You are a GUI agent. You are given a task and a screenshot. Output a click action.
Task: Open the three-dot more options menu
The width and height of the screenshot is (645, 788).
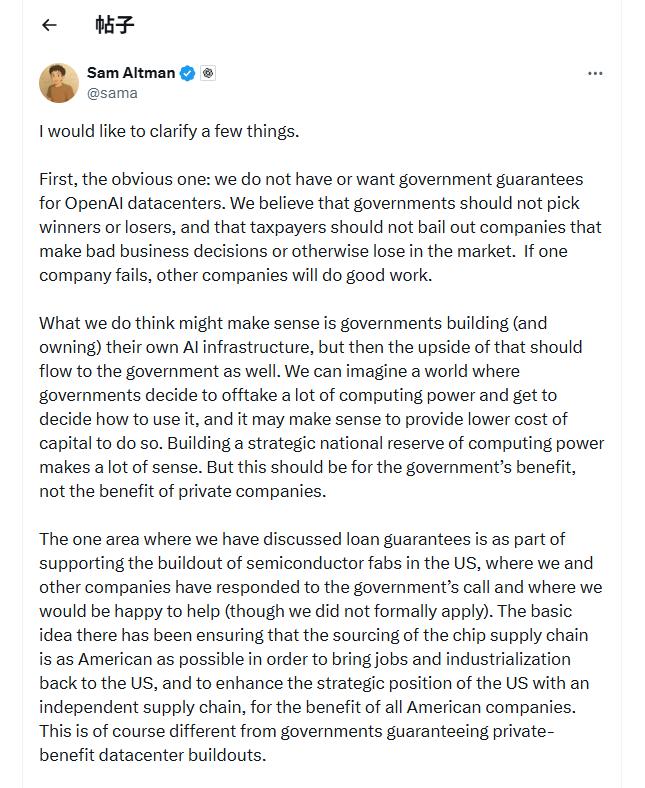[595, 74]
